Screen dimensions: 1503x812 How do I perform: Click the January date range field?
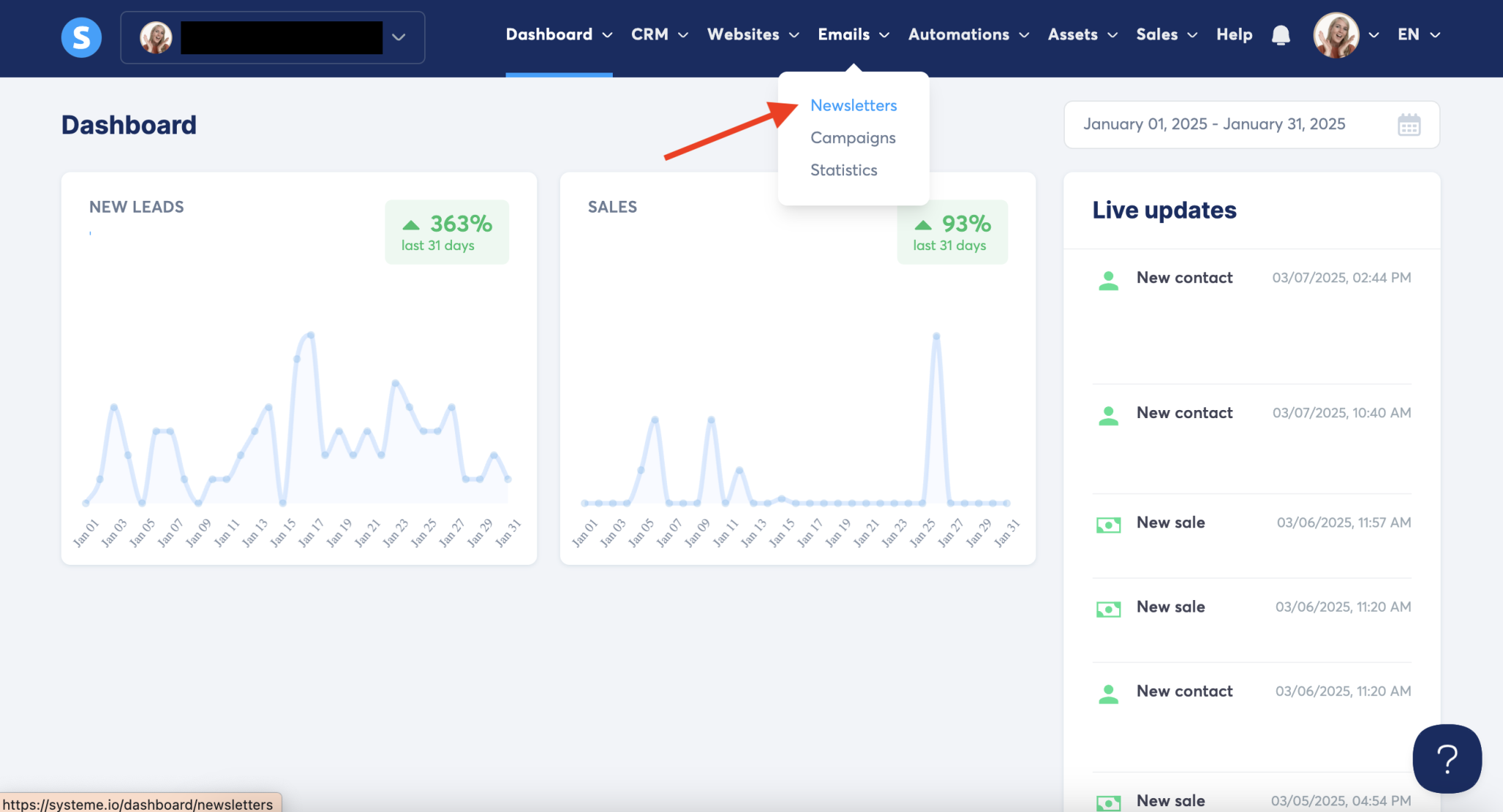pos(1215,124)
